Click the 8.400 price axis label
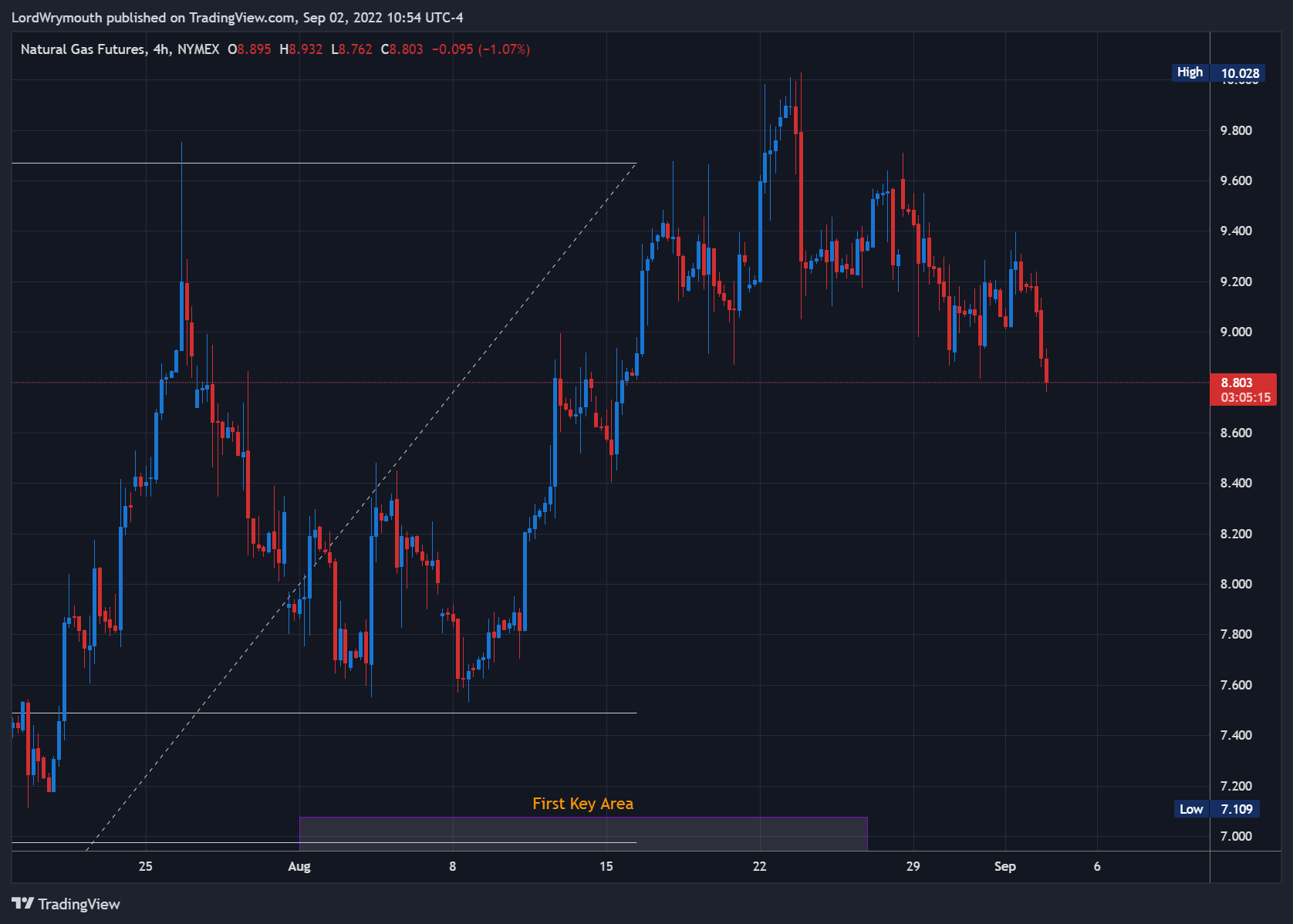 (1236, 483)
